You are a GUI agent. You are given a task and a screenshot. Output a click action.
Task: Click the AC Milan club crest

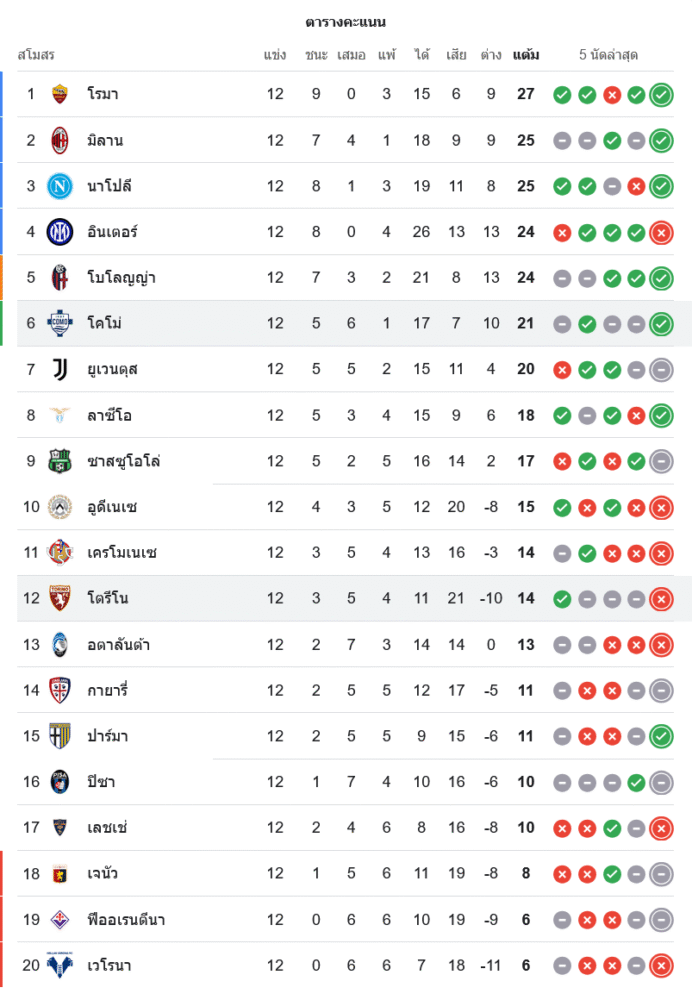60,140
